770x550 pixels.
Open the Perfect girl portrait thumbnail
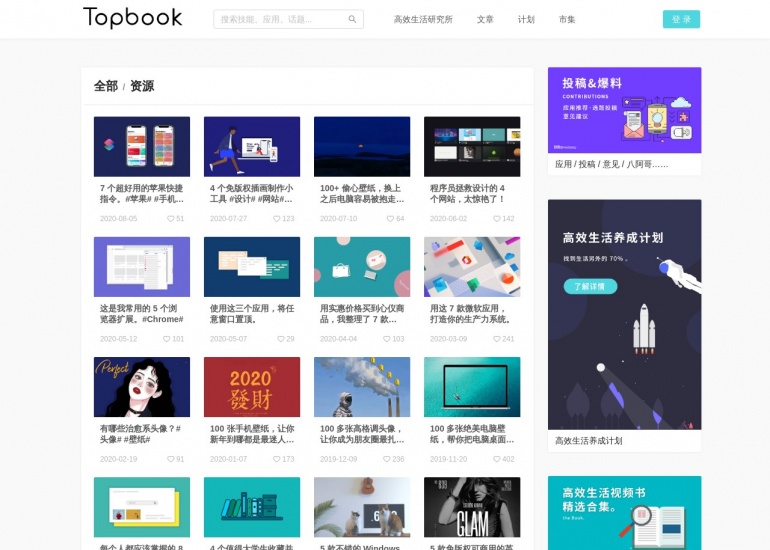(x=142, y=387)
